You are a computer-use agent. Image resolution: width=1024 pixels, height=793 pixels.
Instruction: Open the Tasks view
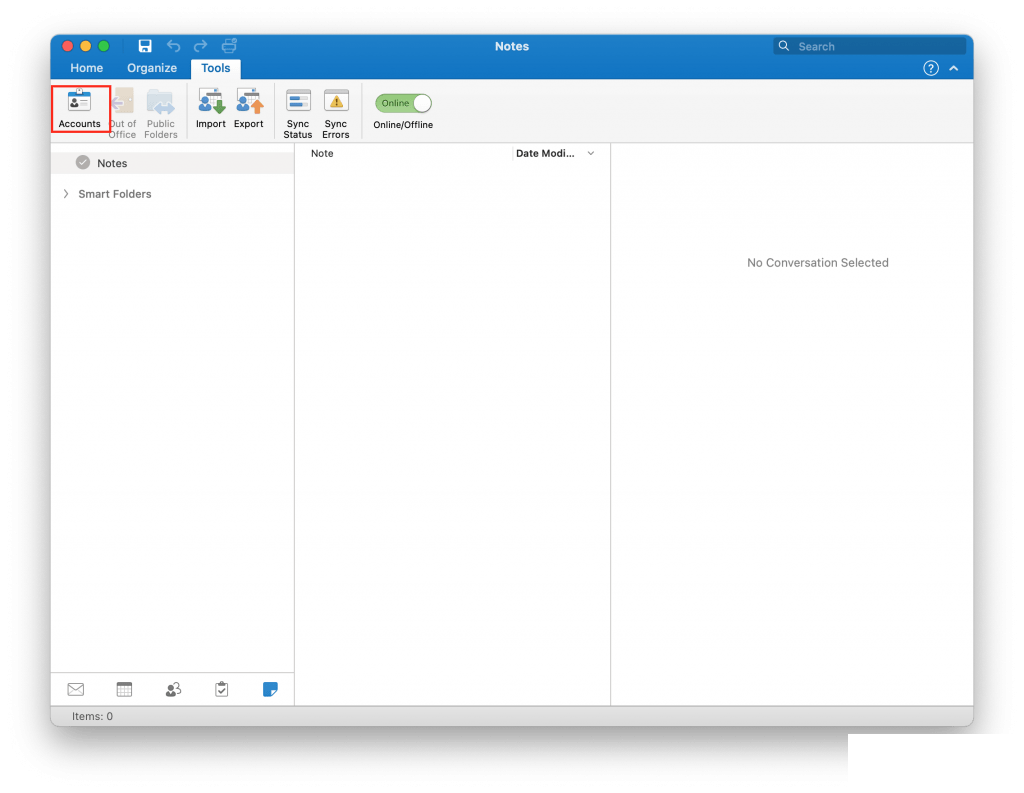[221, 689]
